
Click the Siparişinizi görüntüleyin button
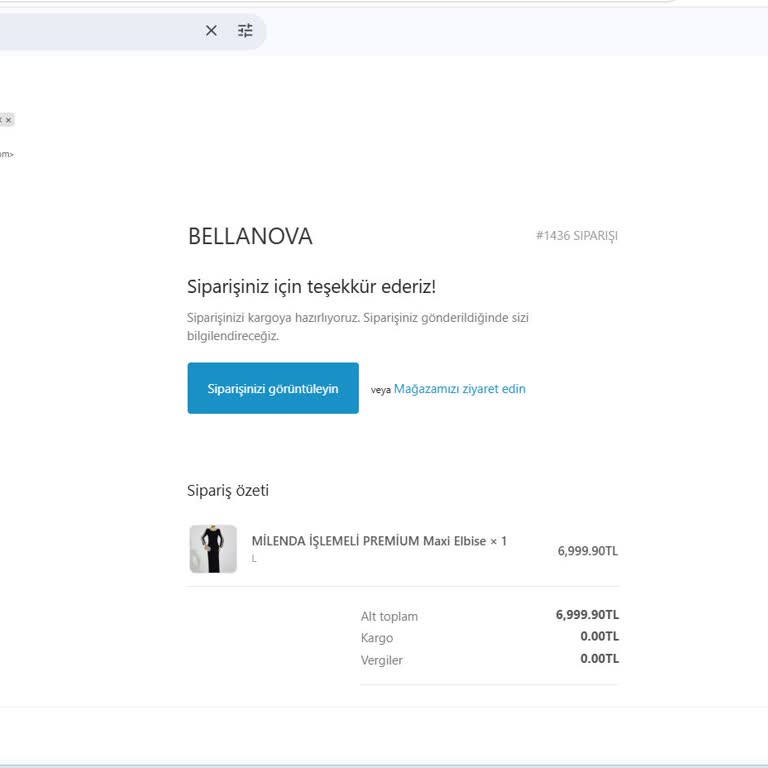[x=273, y=388]
